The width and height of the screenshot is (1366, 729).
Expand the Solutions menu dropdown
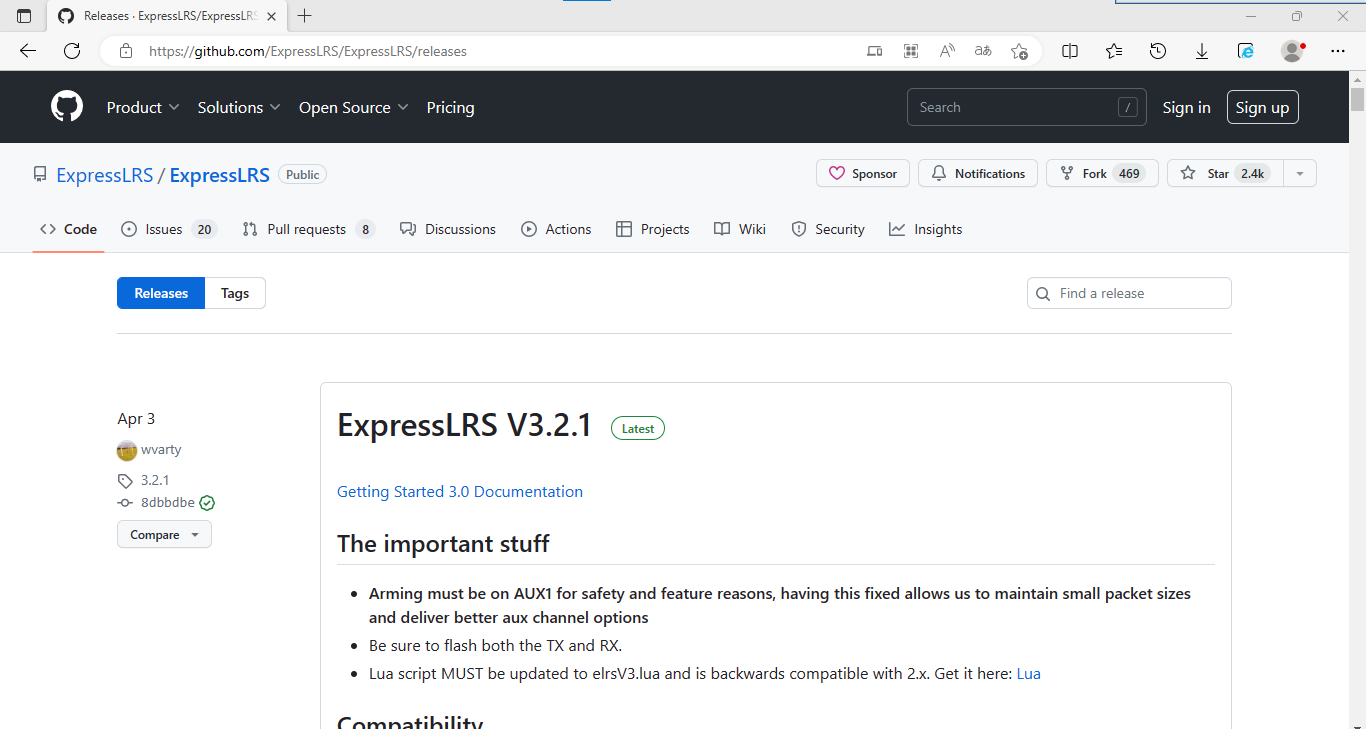coord(239,108)
